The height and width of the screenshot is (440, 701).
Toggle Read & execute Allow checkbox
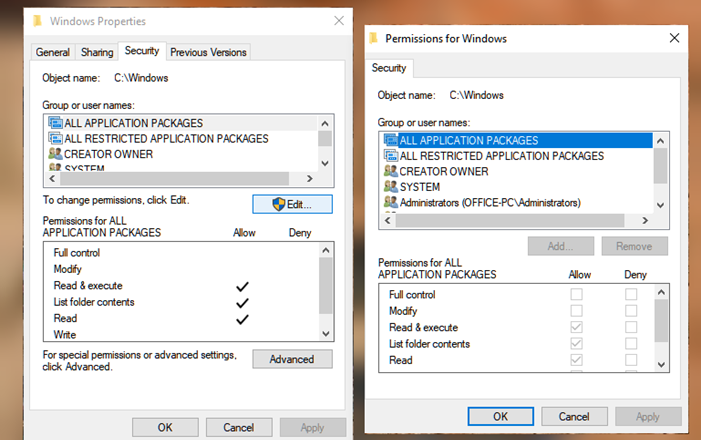click(577, 328)
